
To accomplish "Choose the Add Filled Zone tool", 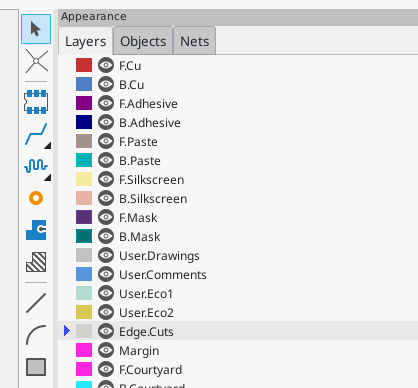I will (36, 230).
